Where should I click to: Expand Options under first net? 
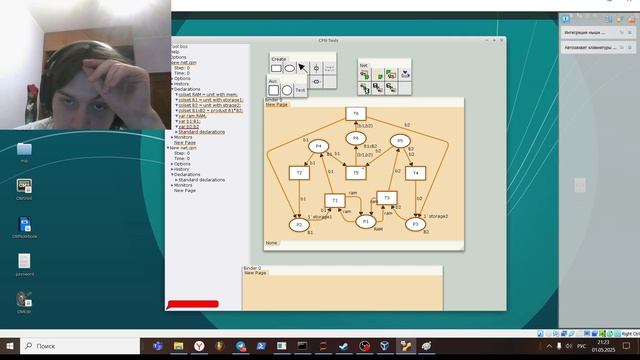pyautogui.click(x=172, y=78)
